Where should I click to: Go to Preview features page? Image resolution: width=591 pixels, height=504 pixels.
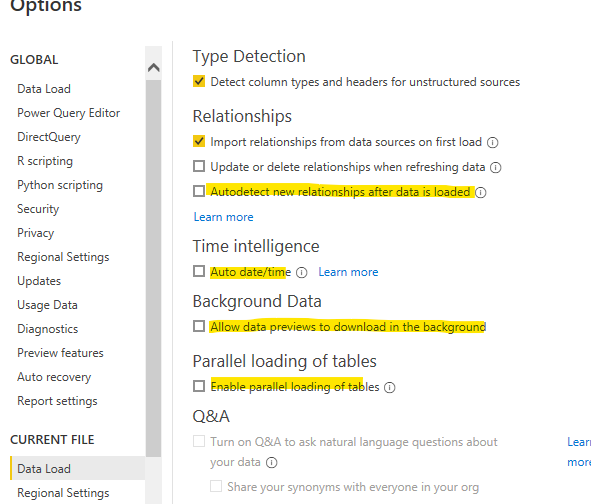click(x=60, y=353)
